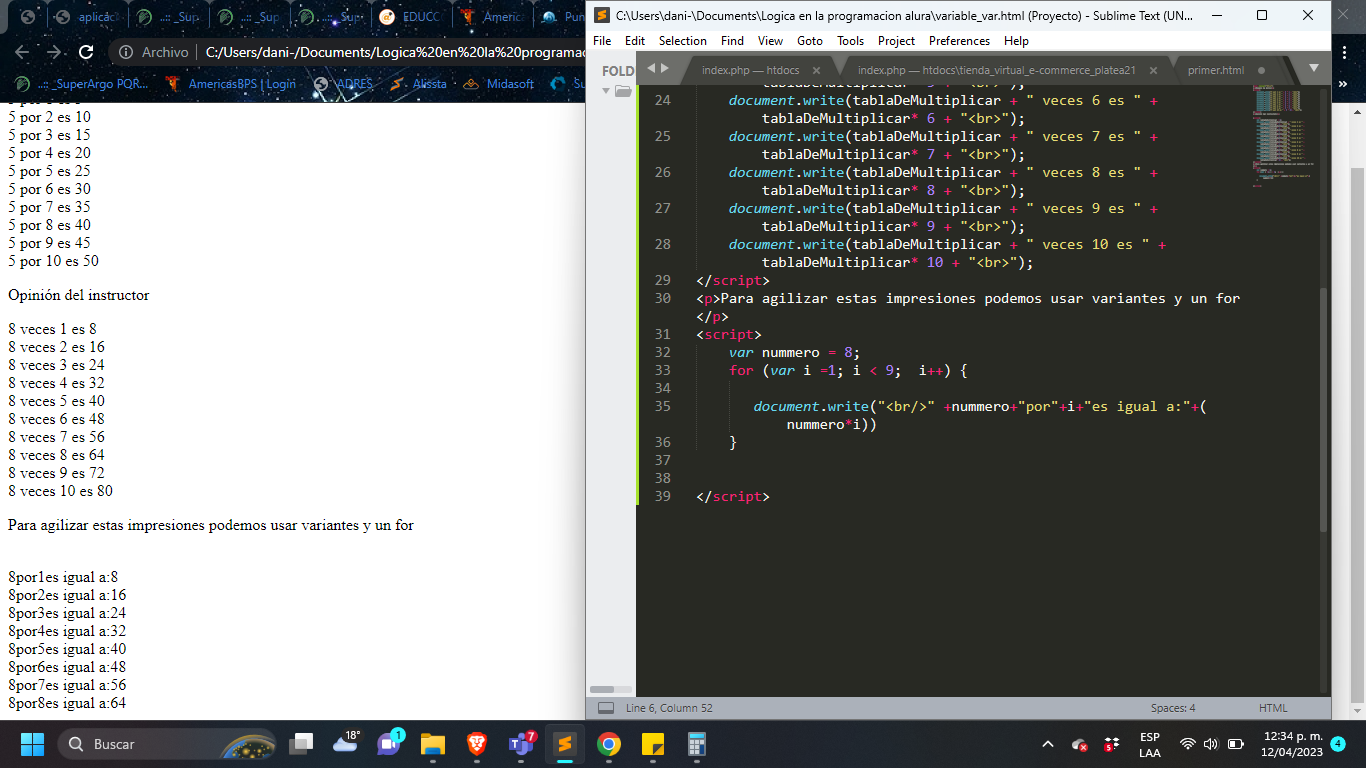The image size is (1366, 768).
Task: Open the File menu in Sublime Text
Action: [602, 41]
